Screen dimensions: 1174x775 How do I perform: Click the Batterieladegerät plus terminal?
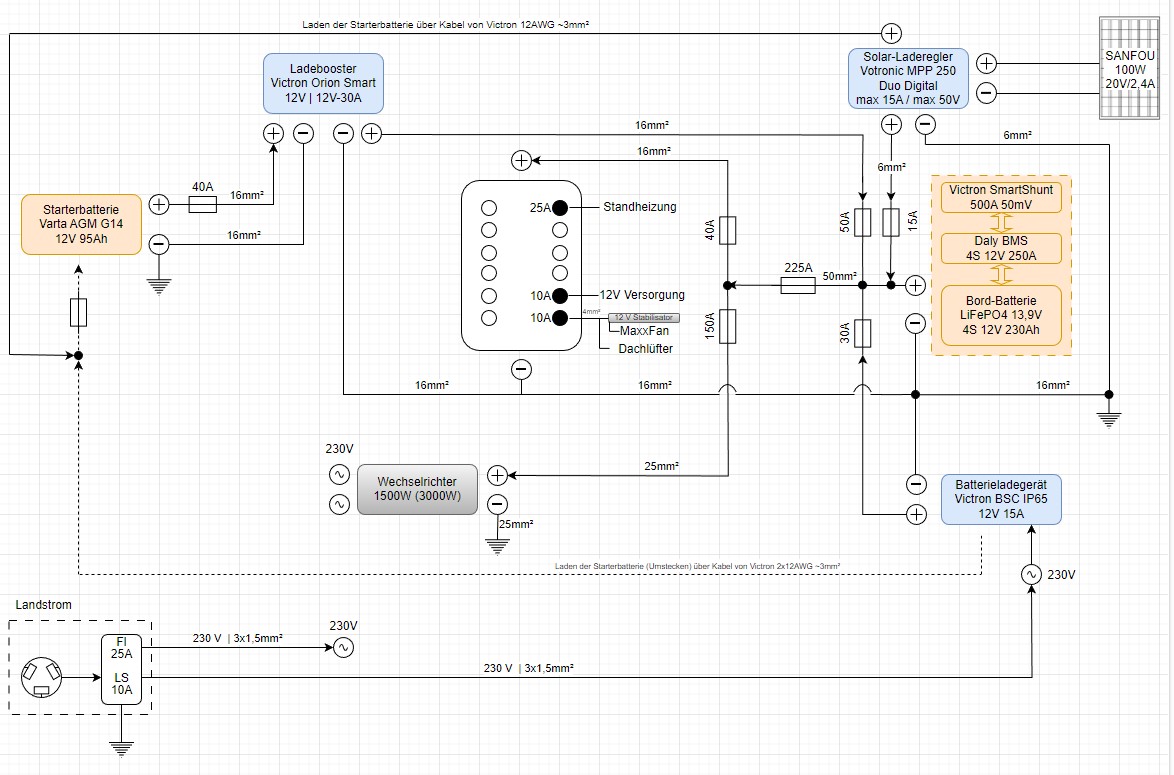[916, 514]
